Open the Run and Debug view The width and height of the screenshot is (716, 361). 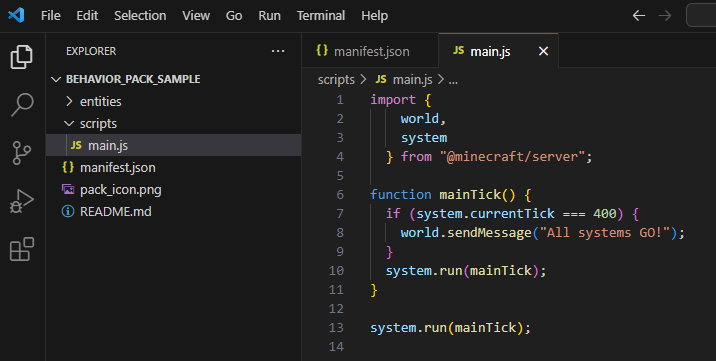coord(22,201)
